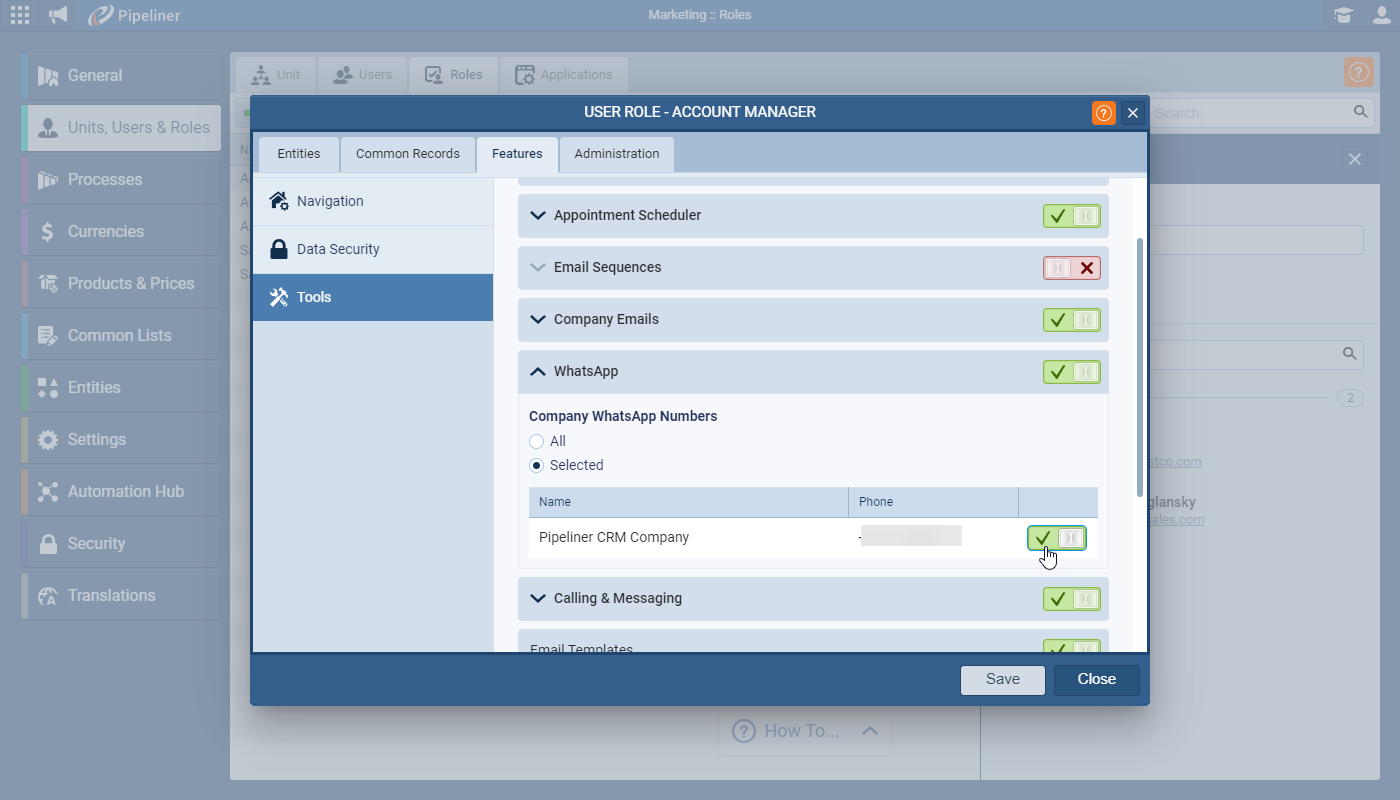Toggle the Email Sequences switch on
This screenshot has height=800, width=1400.
pos(1071,268)
